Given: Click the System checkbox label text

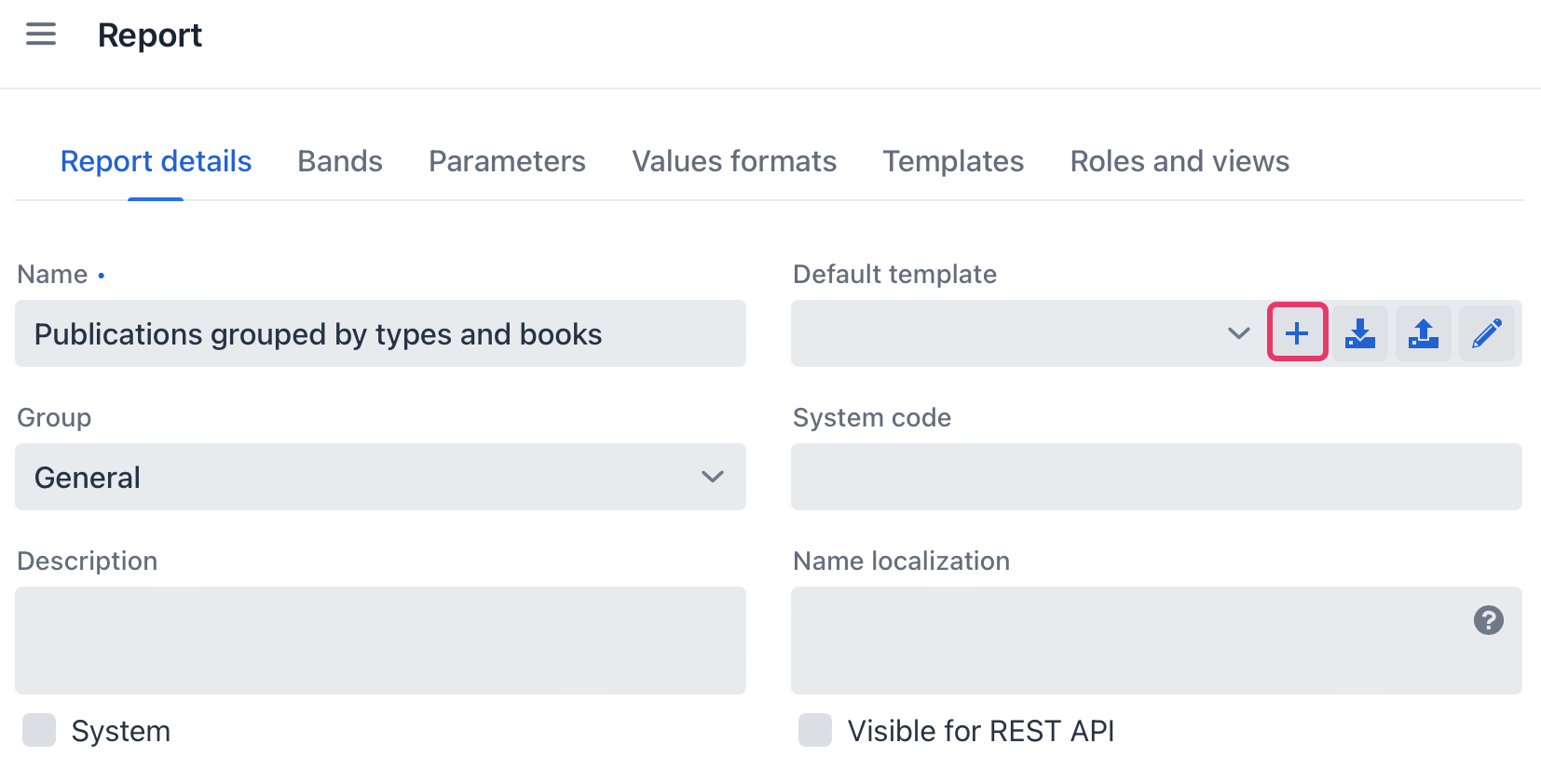Looking at the screenshot, I should coord(120,731).
